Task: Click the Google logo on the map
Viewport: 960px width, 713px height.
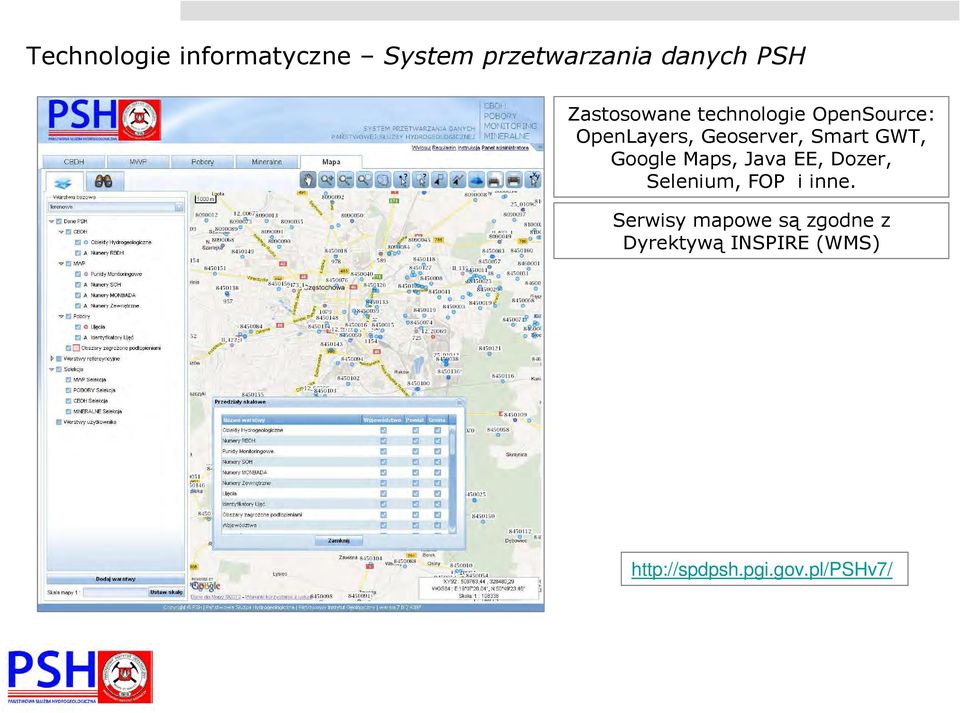Action: pos(205,586)
